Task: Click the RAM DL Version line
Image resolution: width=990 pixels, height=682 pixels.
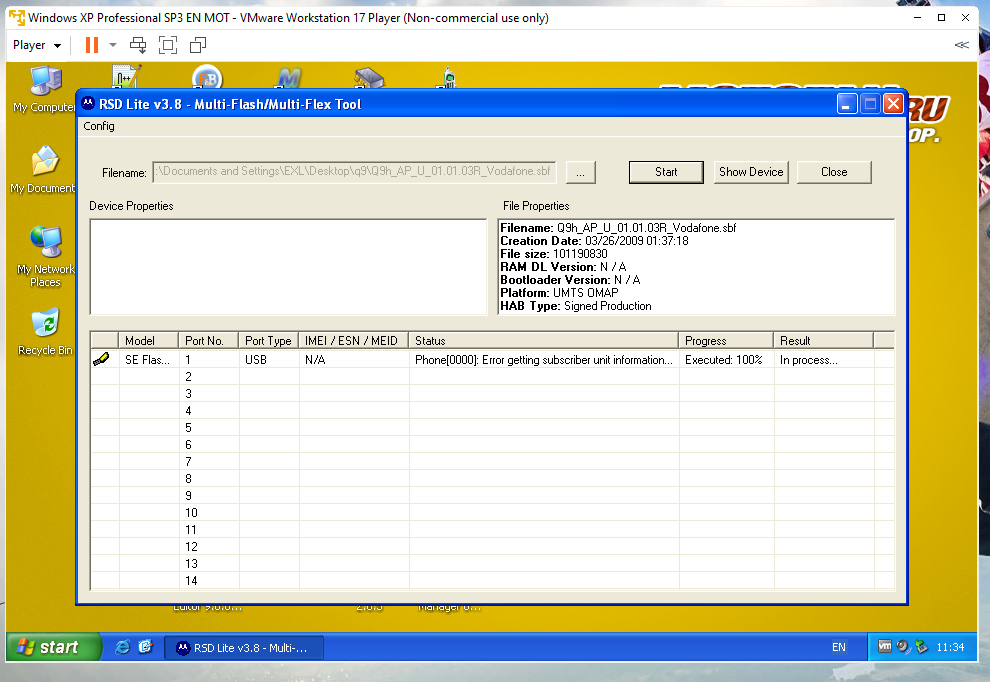Action: point(563,267)
